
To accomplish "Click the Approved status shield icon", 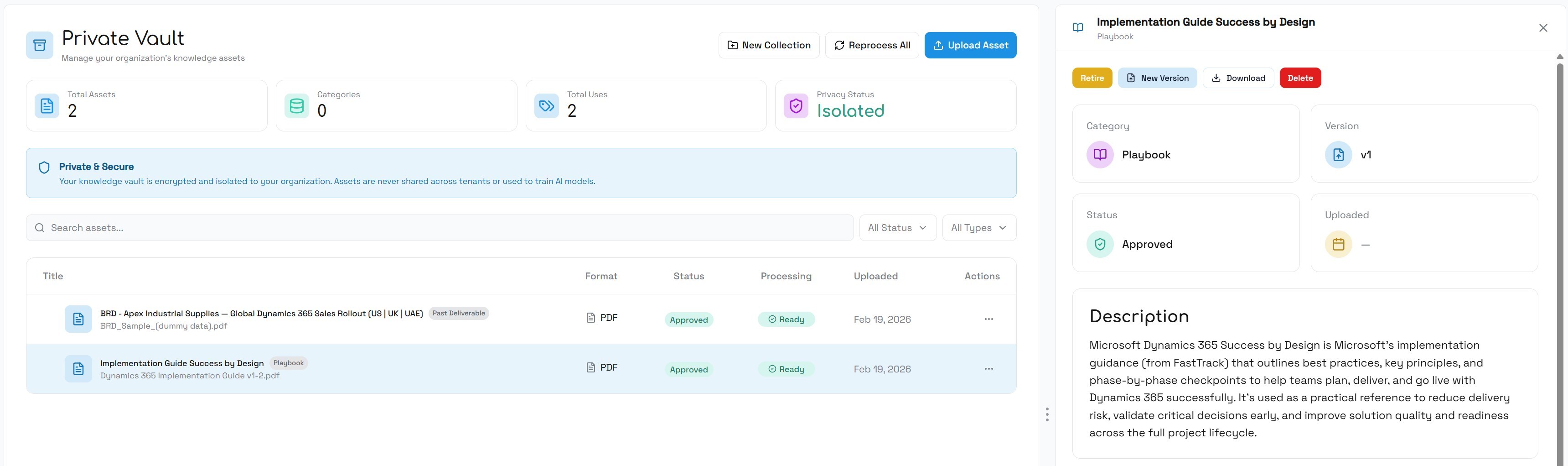I will (1100, 244).
